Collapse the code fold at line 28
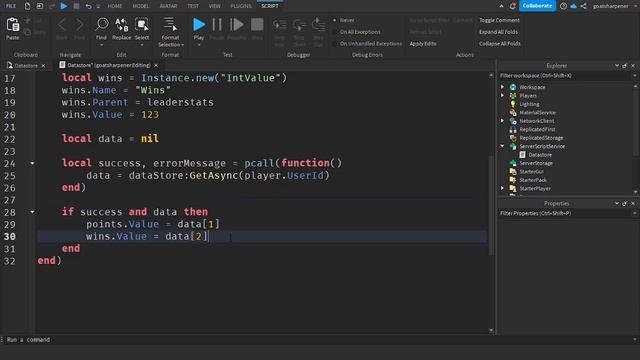This screenshot has height=360, width=640. tap(32, 212)
